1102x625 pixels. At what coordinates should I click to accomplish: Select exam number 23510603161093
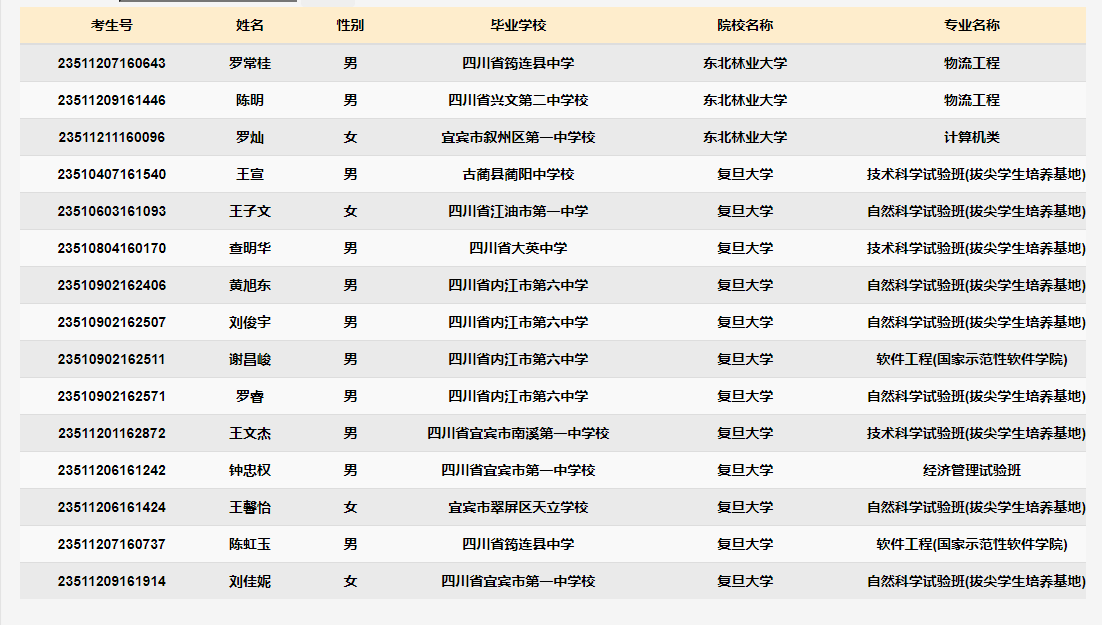(x=112, y=211)
